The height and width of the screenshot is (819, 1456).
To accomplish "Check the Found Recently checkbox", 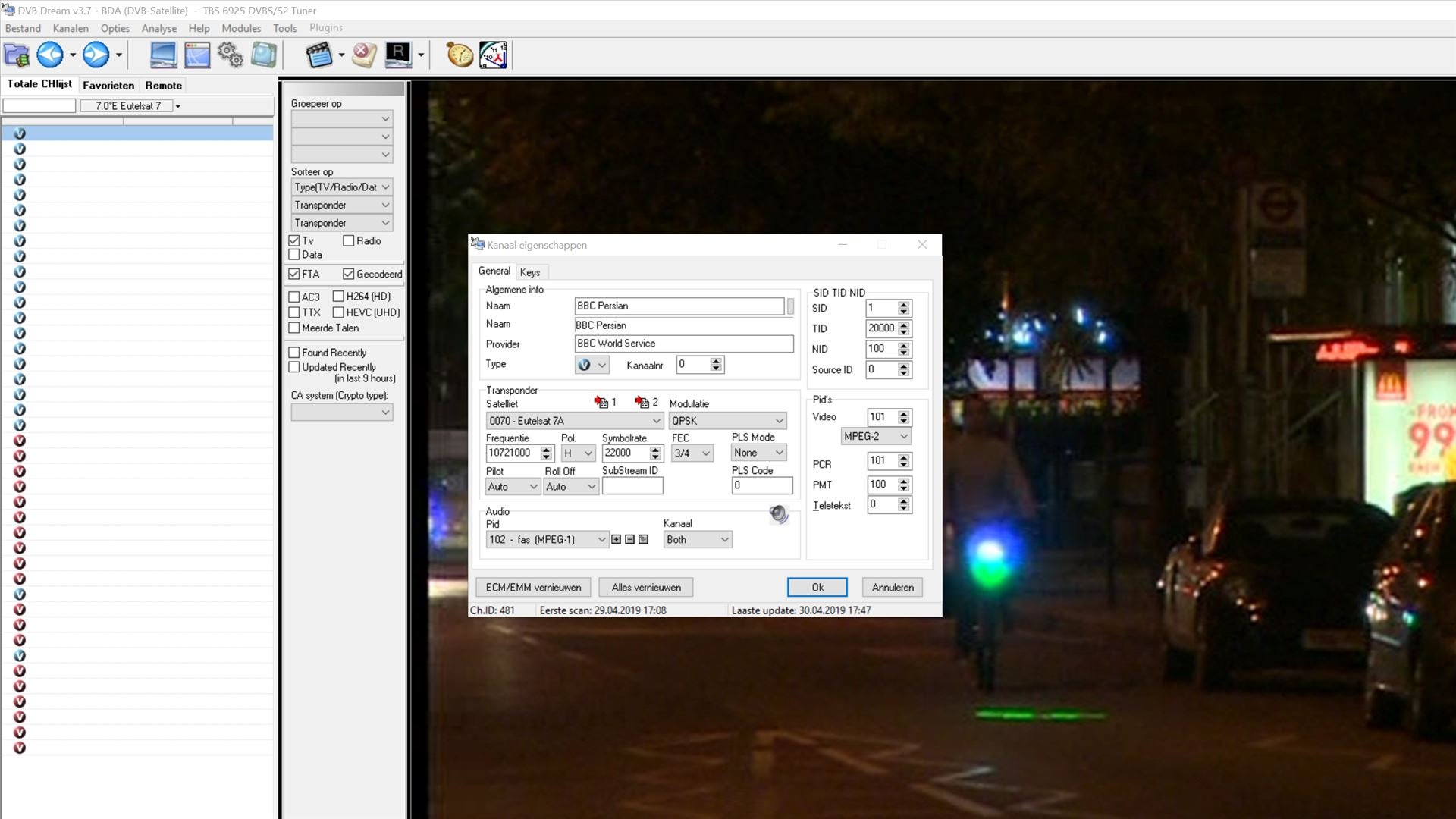I will click(x=294, y=353).
